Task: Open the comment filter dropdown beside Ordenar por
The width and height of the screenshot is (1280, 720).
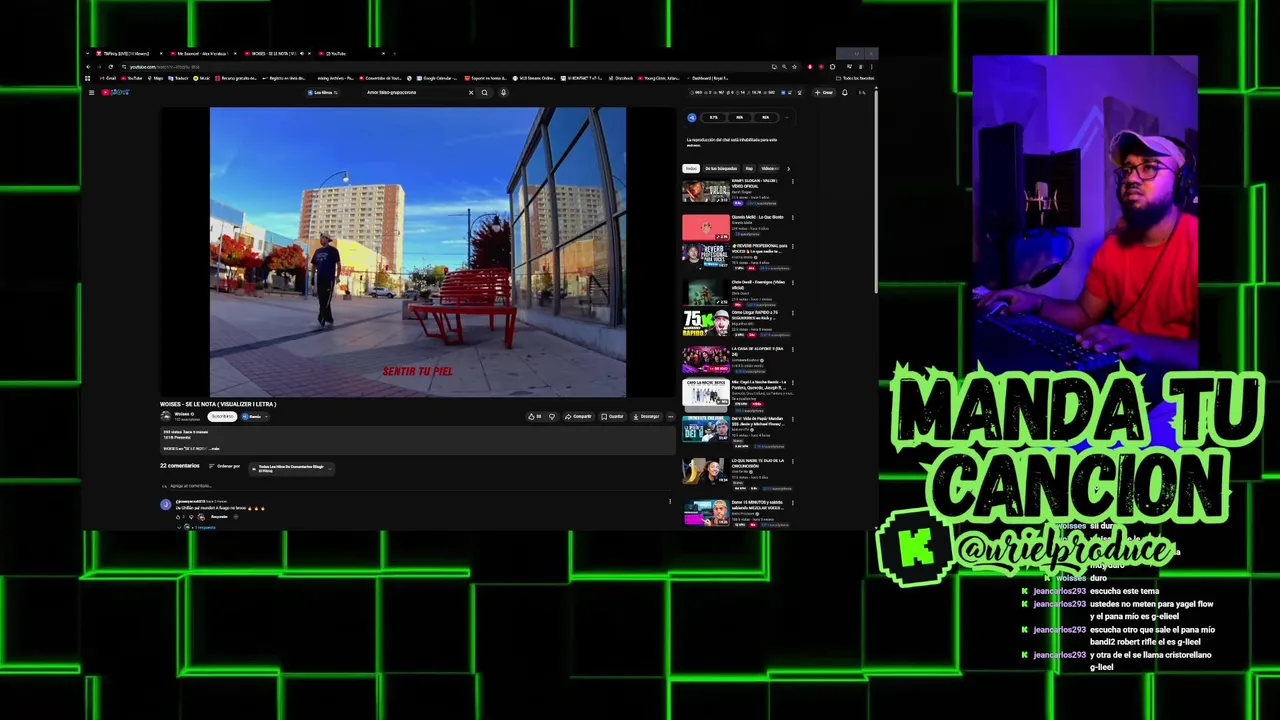Action: pos(291,467)
